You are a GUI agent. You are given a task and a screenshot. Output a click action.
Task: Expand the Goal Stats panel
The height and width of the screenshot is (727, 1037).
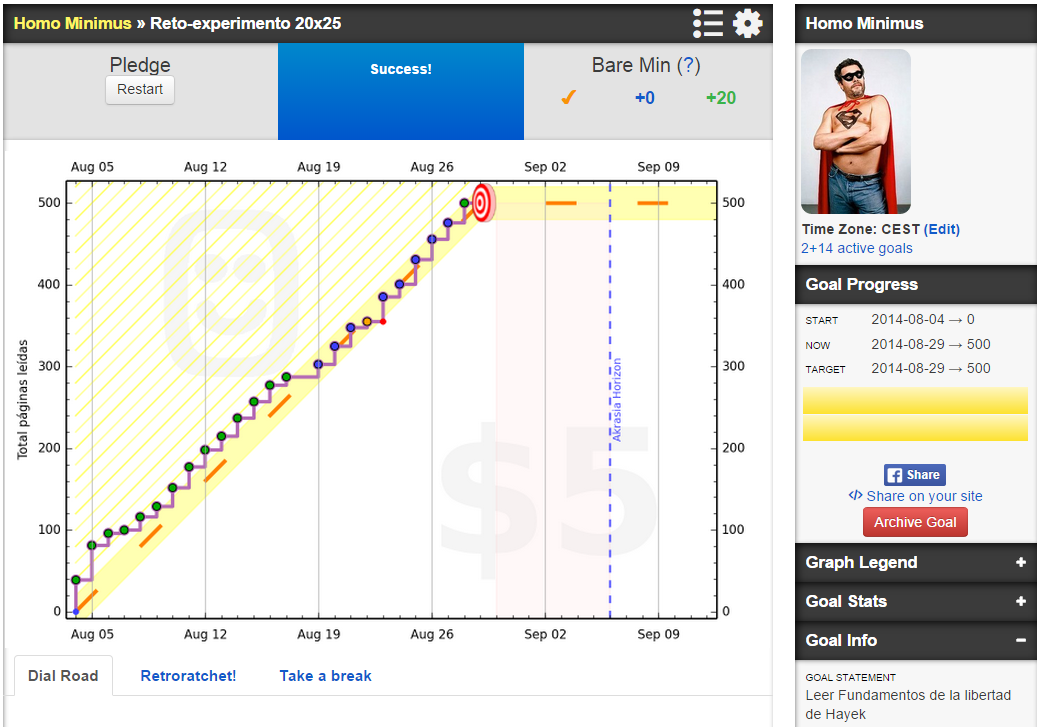point(1020,601)
